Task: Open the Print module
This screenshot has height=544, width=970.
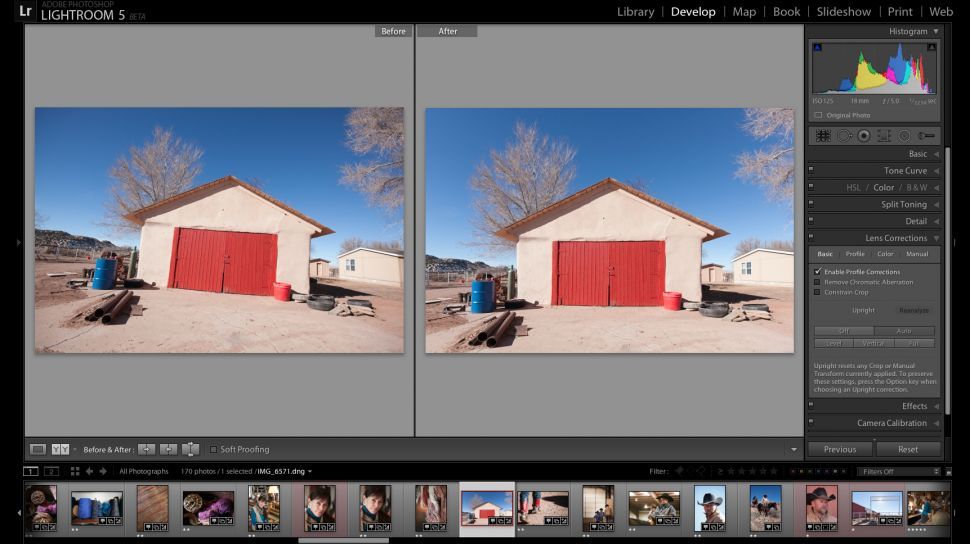Action: pos(900,12)
